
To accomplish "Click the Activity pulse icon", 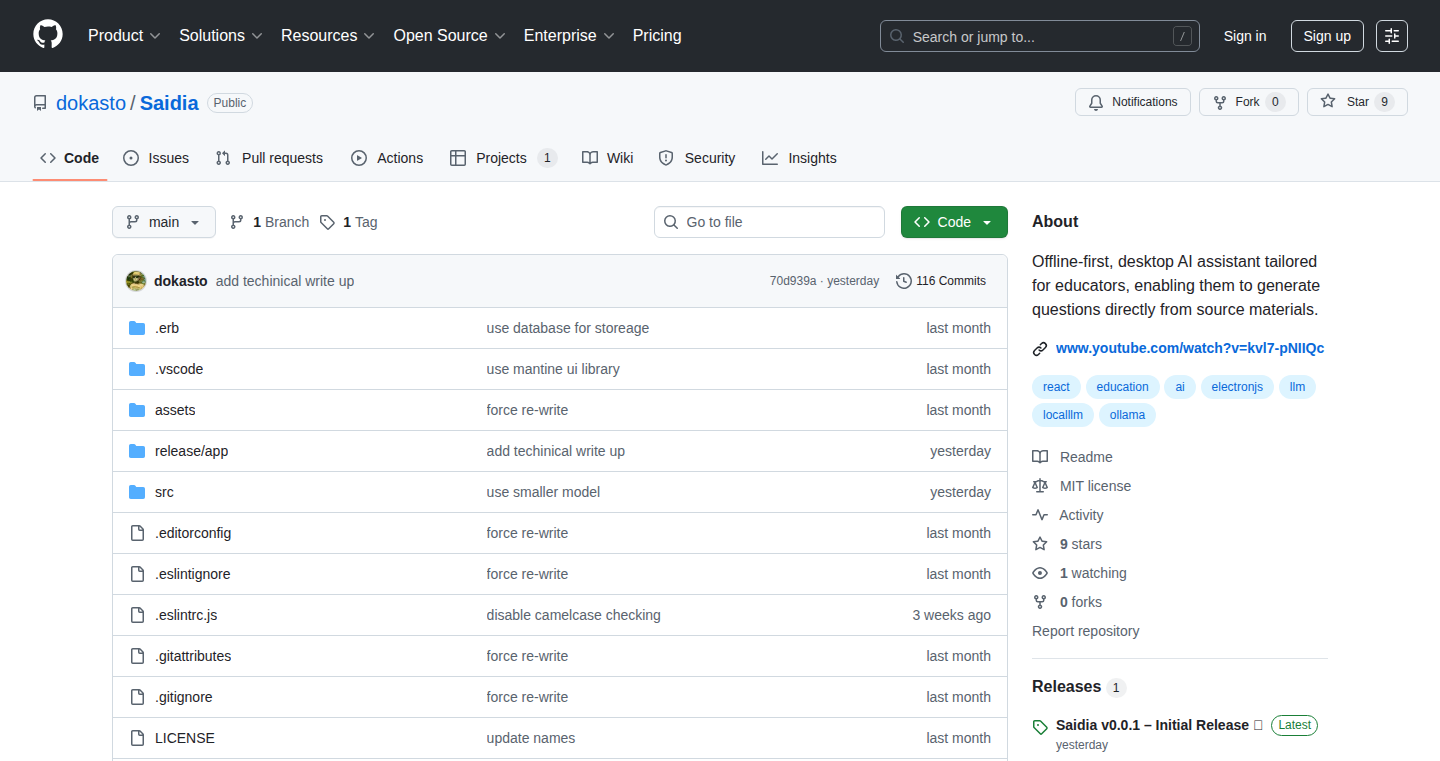I will [x=1040, y=515].
